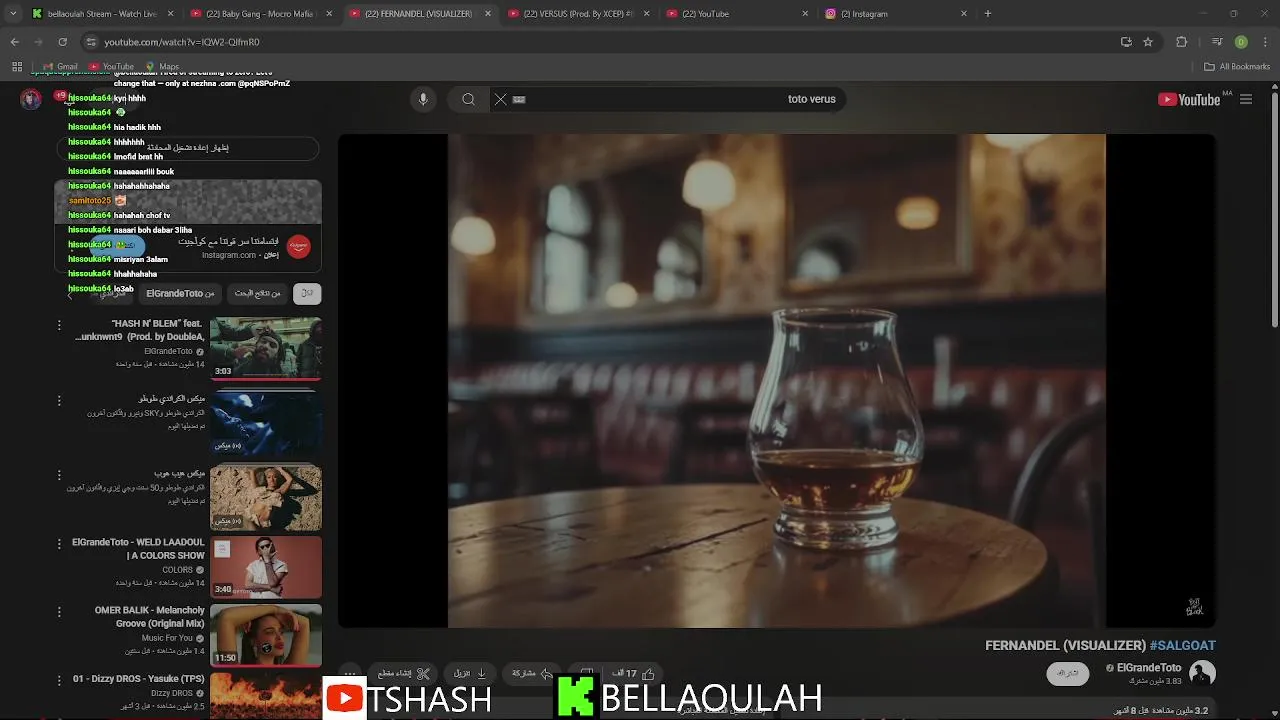The height and width of the screenshot is (720, 1280).
Task: Select the 'All' filter chip
Action: [307, 293]
